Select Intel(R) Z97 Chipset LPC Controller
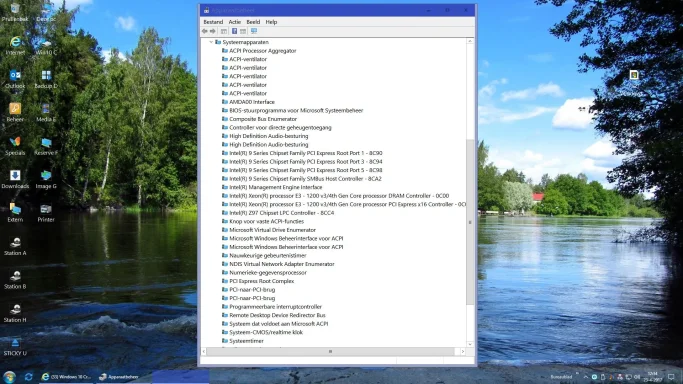The height and width of the screenshot is (384, 683). [281, 213]
